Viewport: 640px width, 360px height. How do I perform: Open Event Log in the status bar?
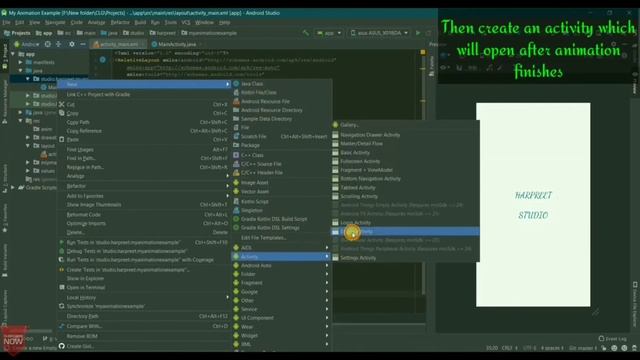(612, 338)
